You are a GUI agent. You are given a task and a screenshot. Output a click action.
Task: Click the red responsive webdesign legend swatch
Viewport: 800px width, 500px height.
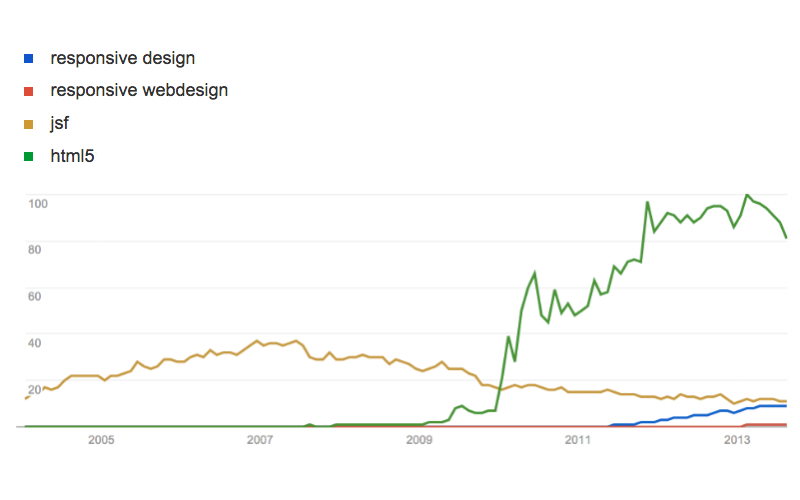[29, 91]
